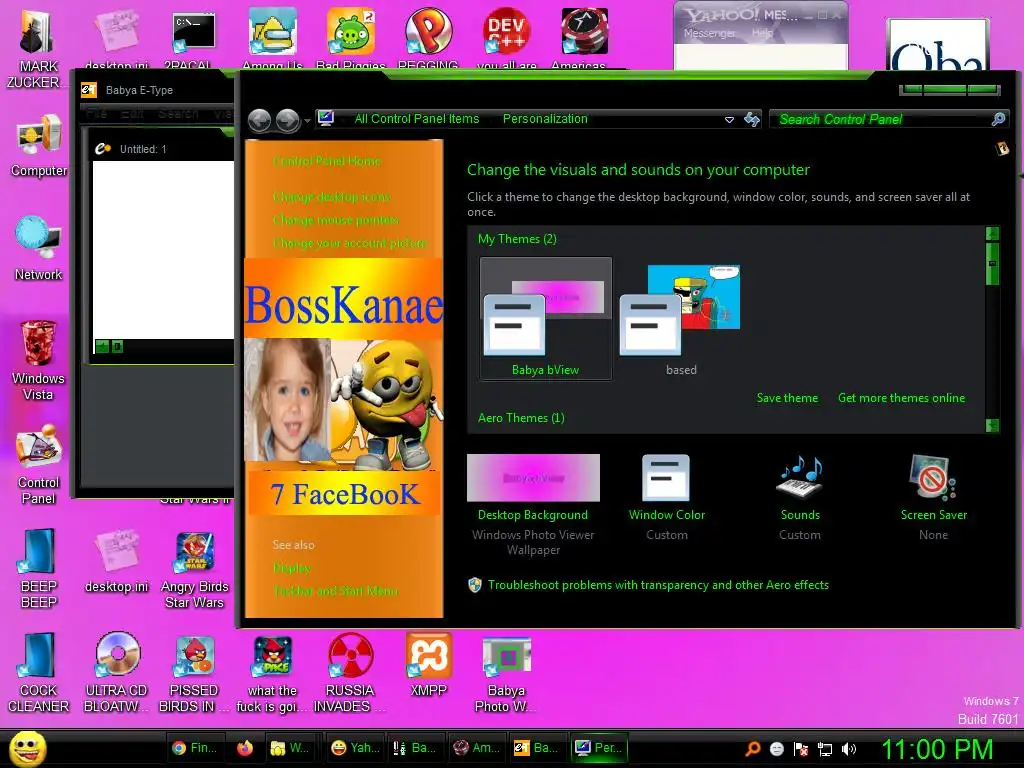Switch to Chrome taskbar button
This screenshot has height=768, width=1024.
tap(196, 748)
